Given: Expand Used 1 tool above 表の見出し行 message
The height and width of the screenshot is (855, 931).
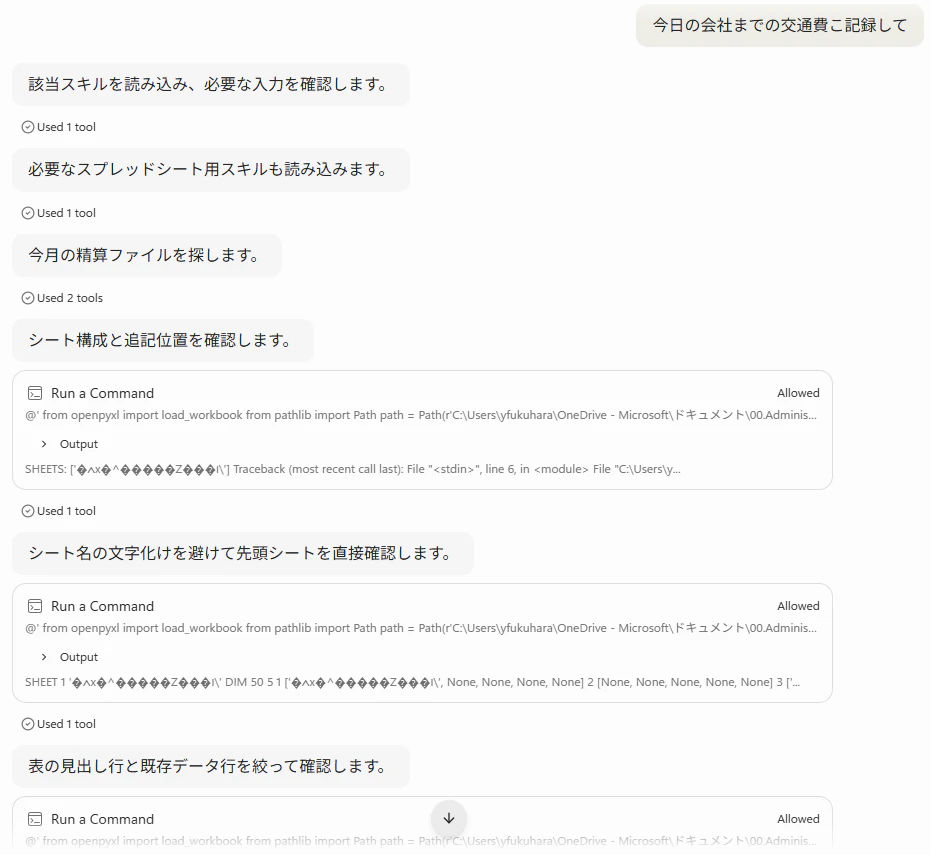Looking at the screenshot, I should pyautogui.click(x=59, y=724).
